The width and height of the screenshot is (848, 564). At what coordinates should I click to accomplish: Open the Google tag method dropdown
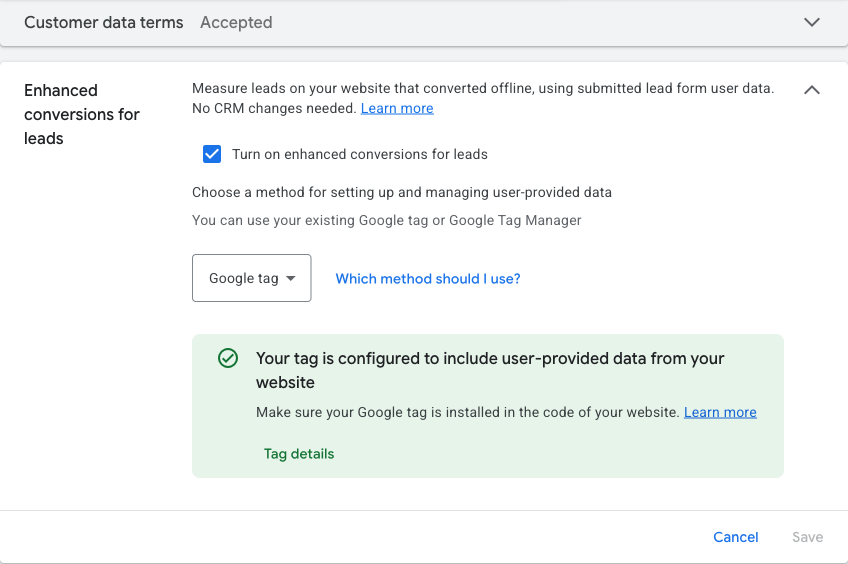point(251,278)
